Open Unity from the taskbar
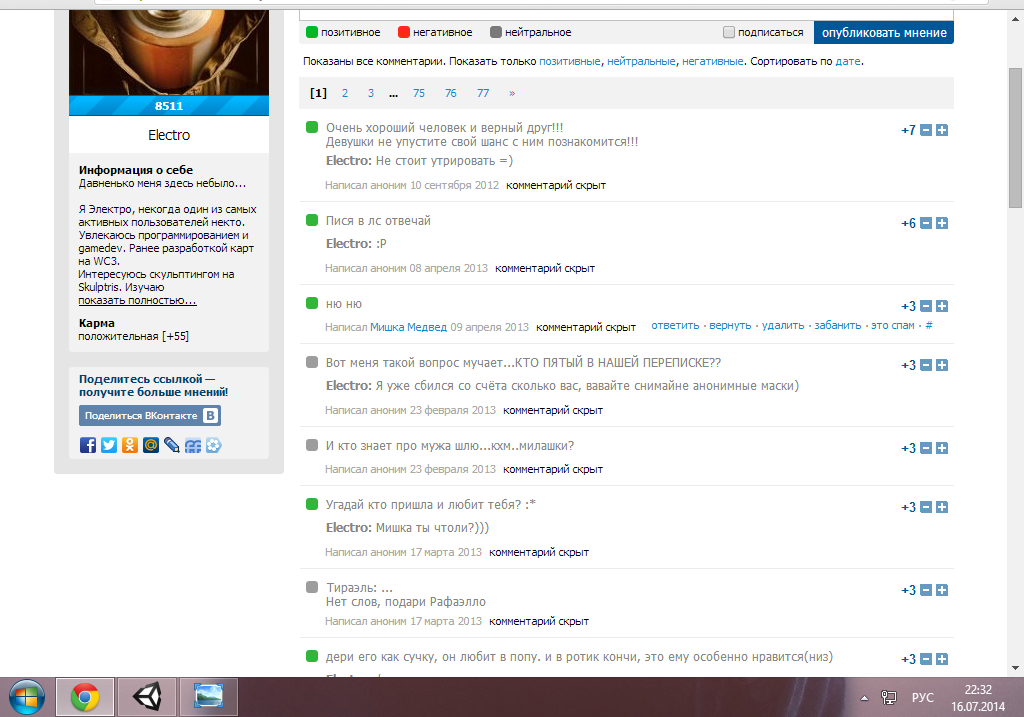This screenshot has height=717, width=1024. point(147,697)
